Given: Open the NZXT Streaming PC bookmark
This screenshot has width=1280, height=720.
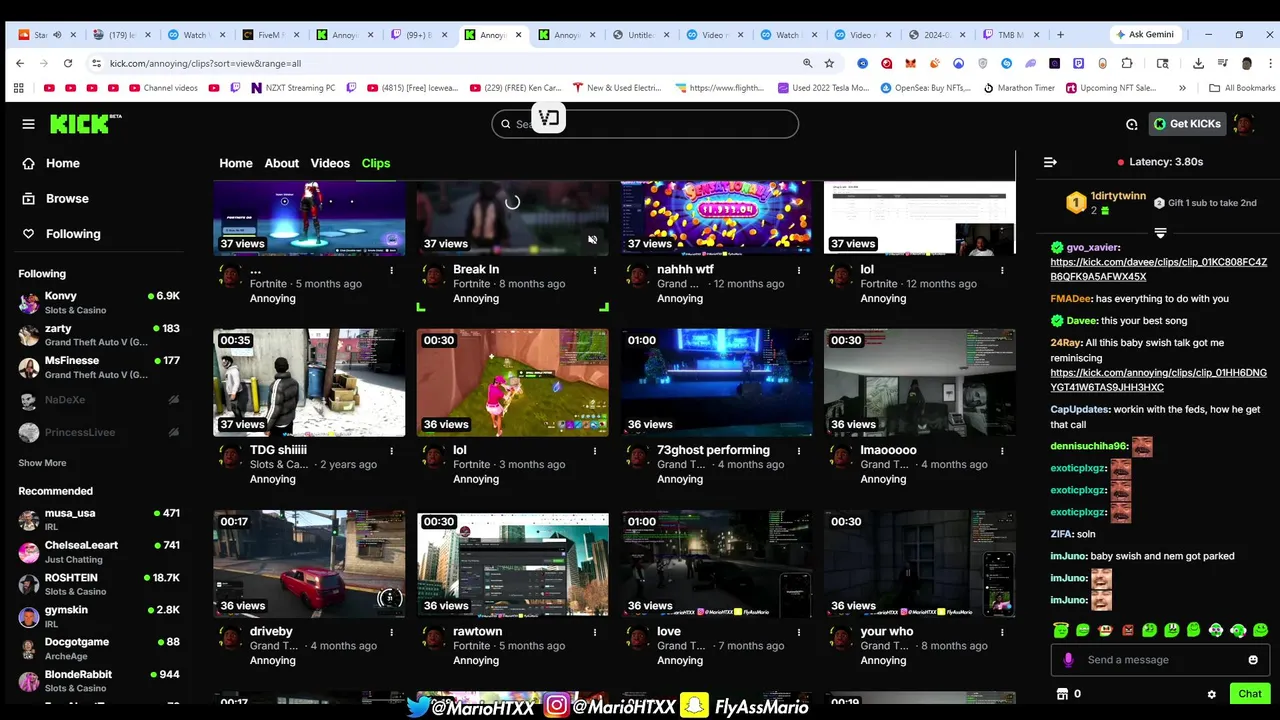Looking at the screenshot, I should [292, 88].
